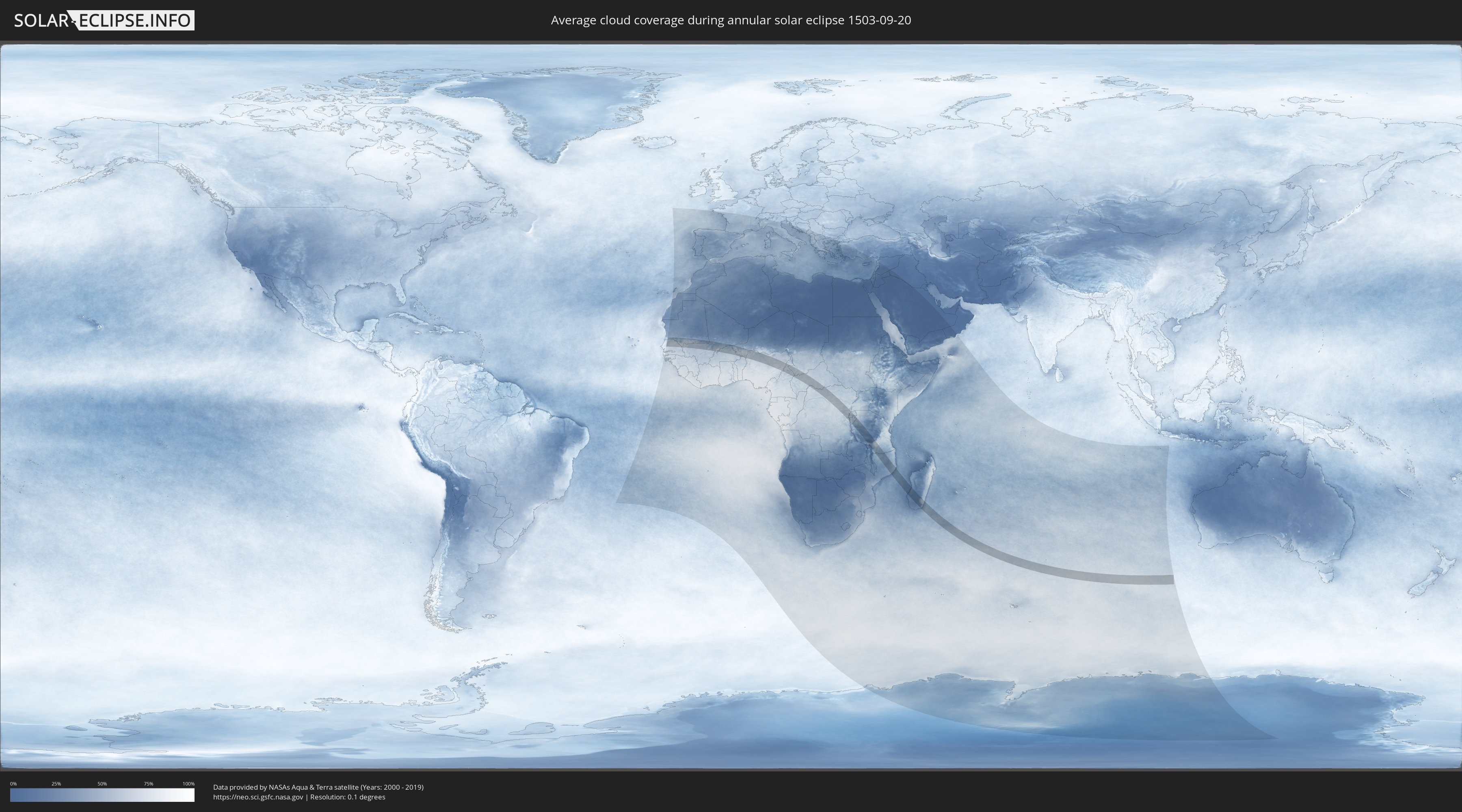Click the Resolution: 0.1 degrees text
This screenshot has height=812, width=1462.
click(x=347, y=797)
